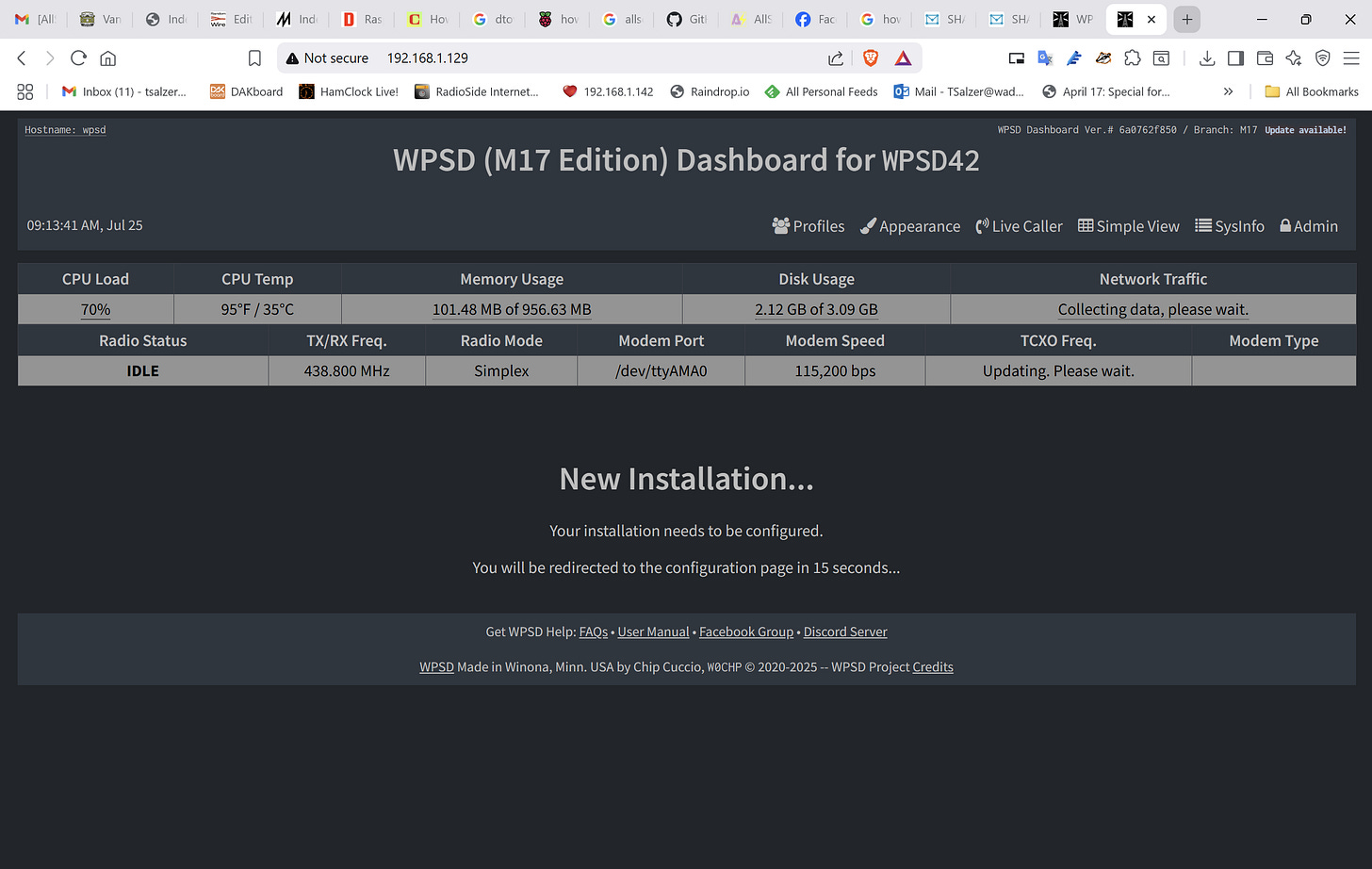Open the Profiles menu item
The width and height of the screenshot is (1372, 869).
coord(808,226)
